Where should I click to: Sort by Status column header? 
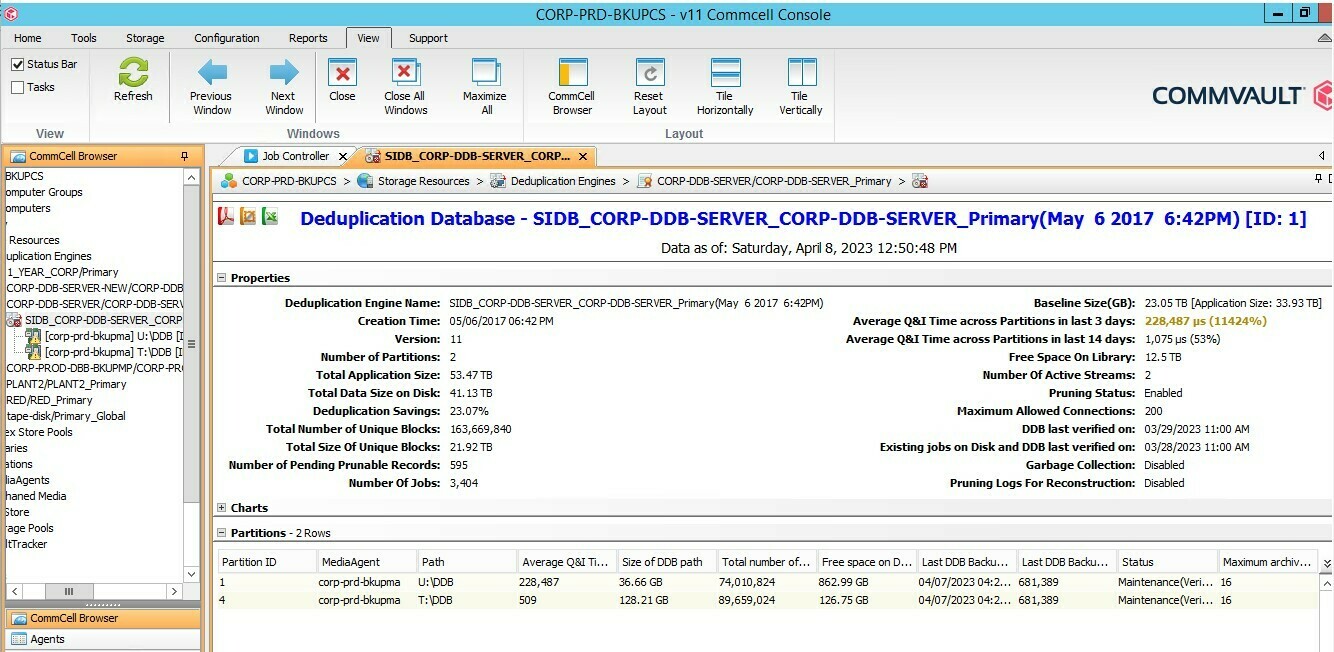tap(1167, 562)
